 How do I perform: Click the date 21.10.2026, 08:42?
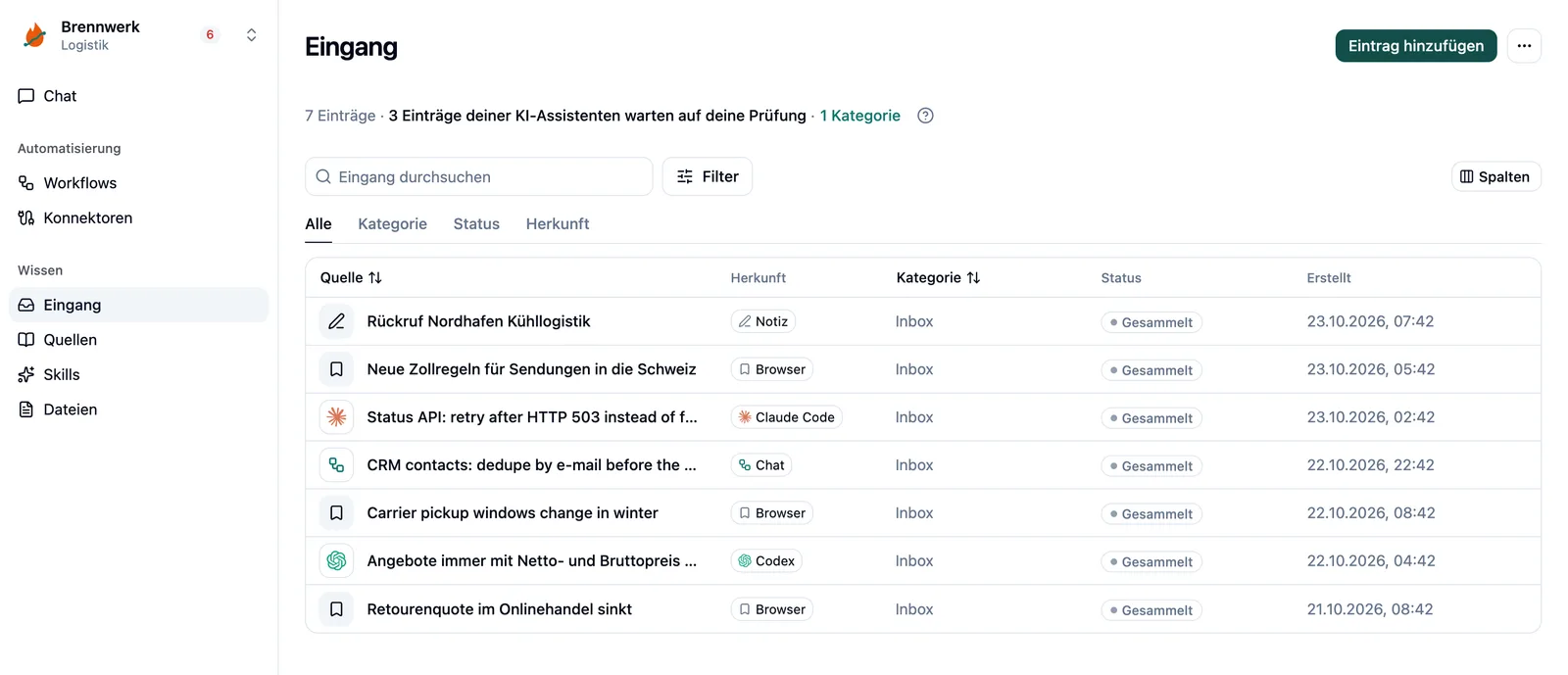pos(1370,609)
